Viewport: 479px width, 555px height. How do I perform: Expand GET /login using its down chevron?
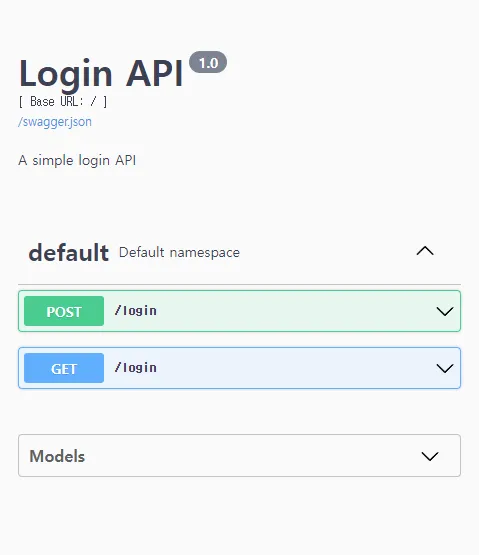[x=445, y=368]
